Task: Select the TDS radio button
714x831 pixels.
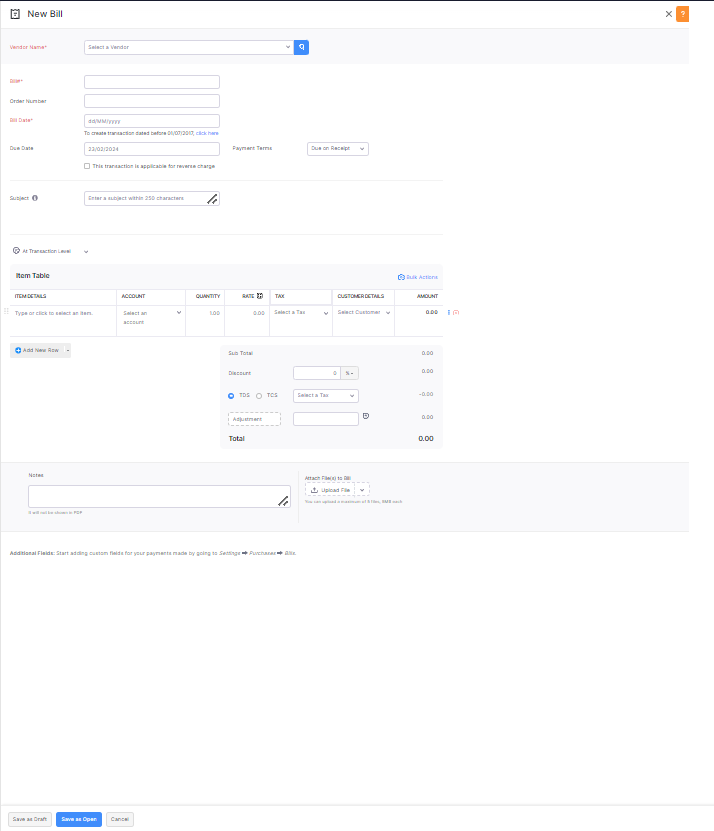Action: (232, 396)
